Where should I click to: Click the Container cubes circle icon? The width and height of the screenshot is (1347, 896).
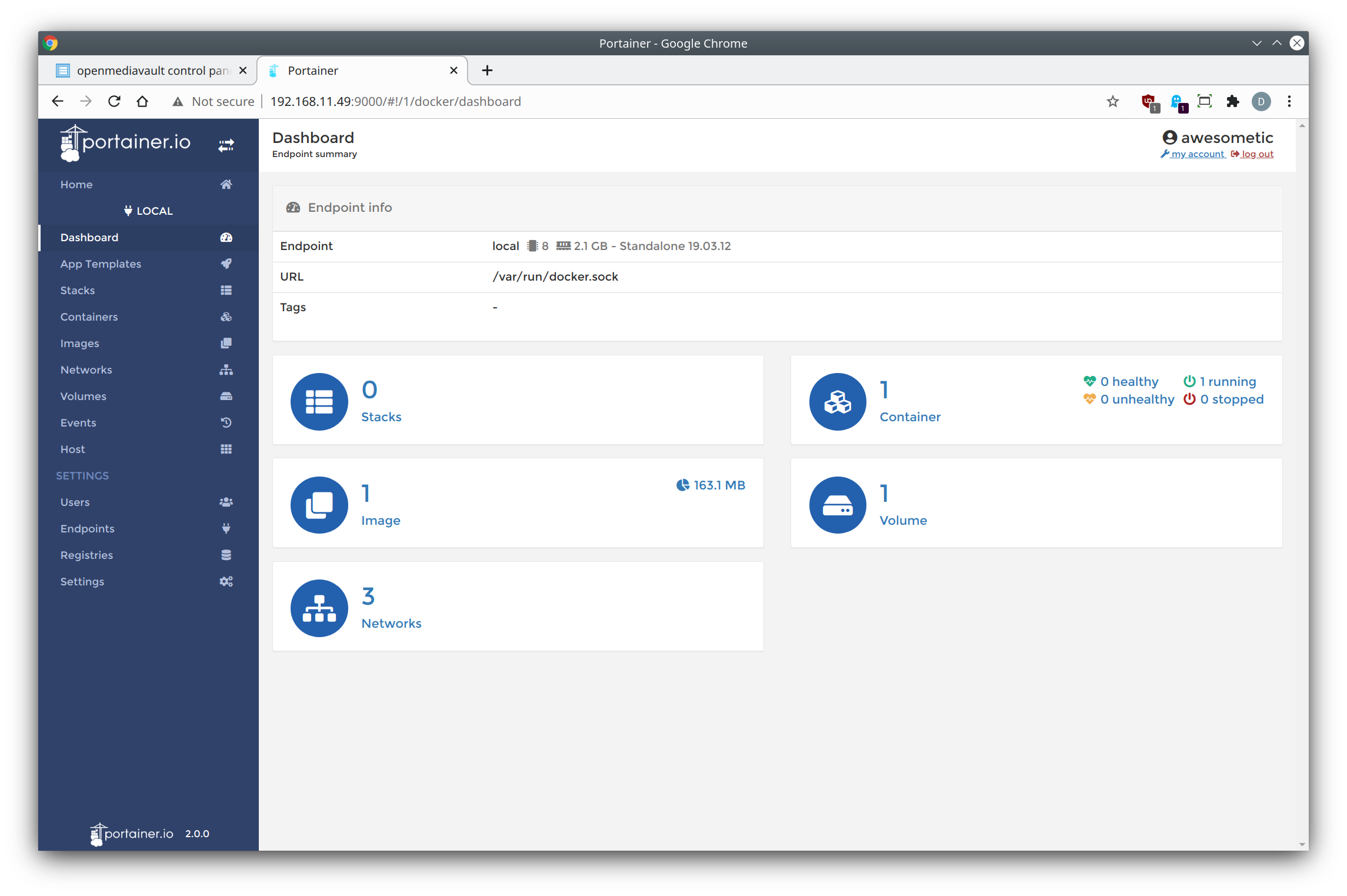(837, 402)
